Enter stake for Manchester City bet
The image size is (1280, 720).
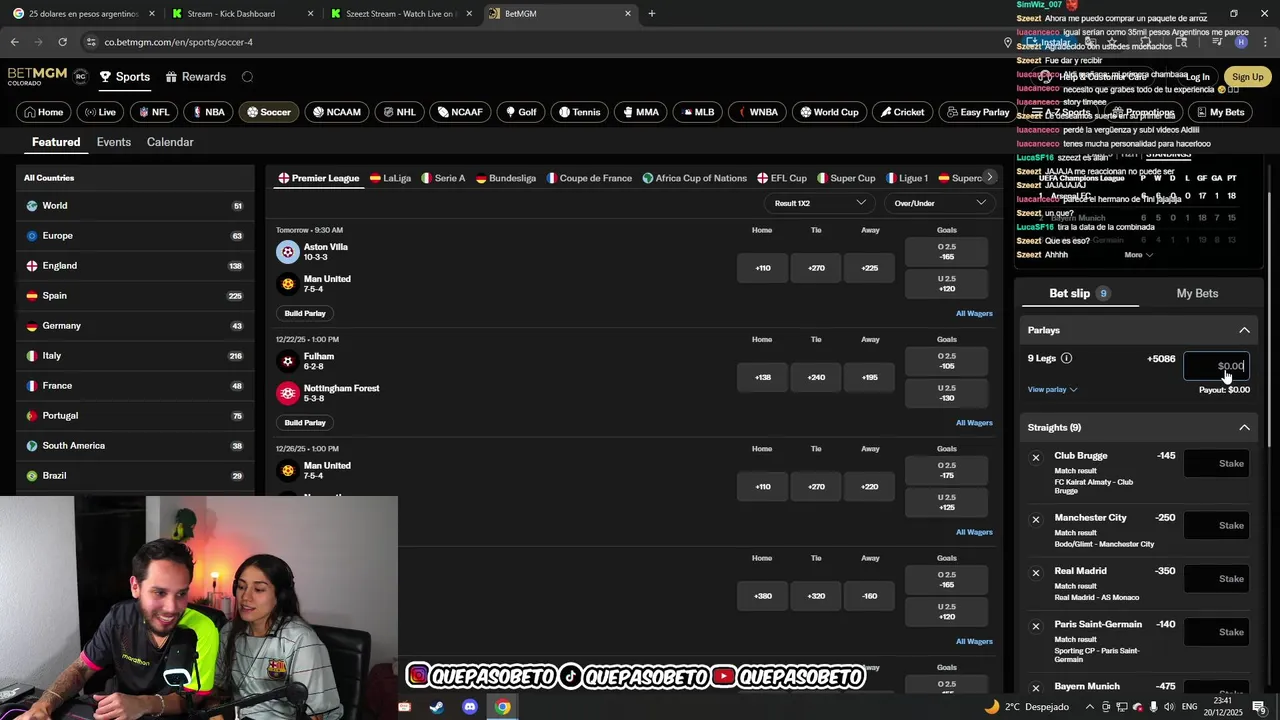1216,526
